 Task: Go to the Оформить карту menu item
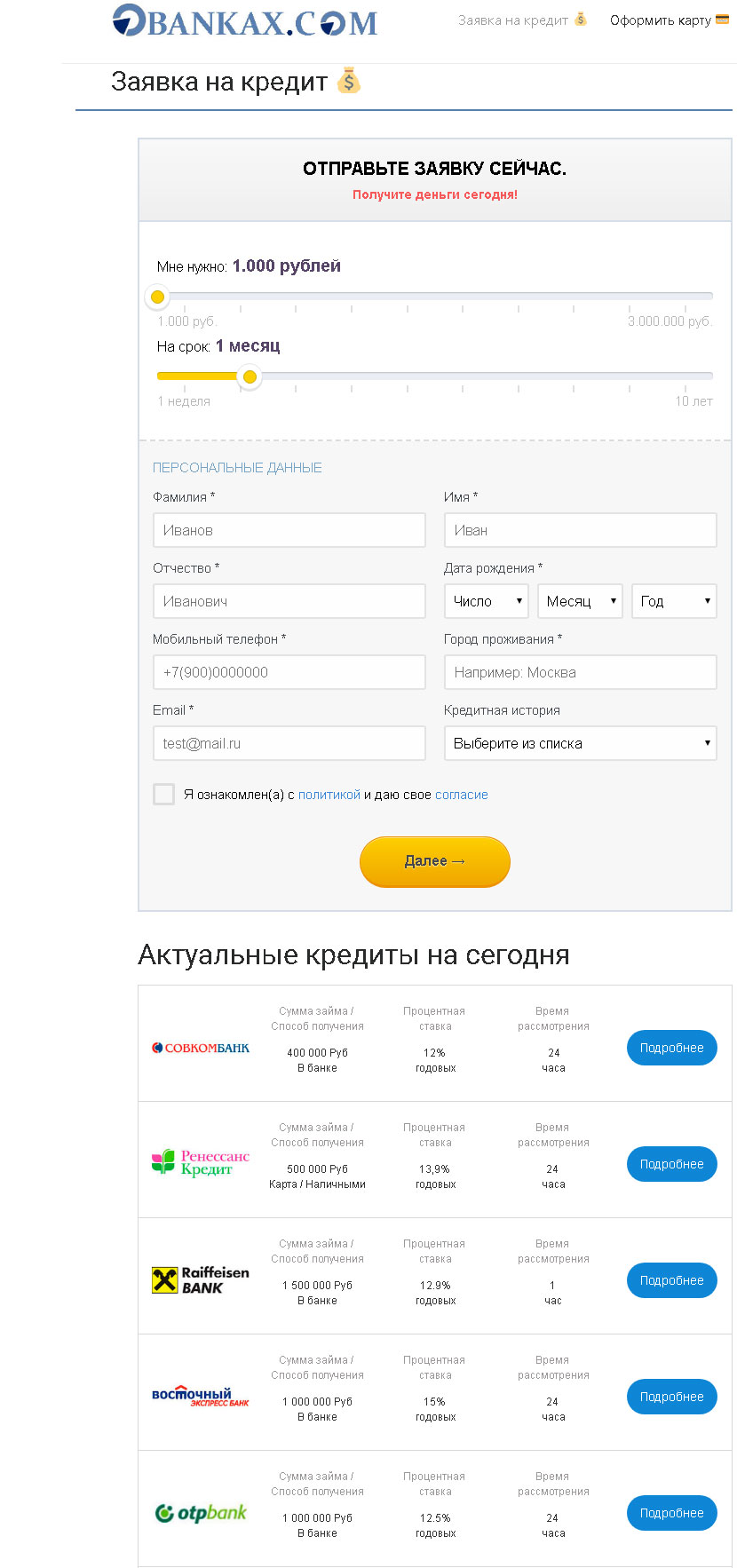(x=661, y=20)
